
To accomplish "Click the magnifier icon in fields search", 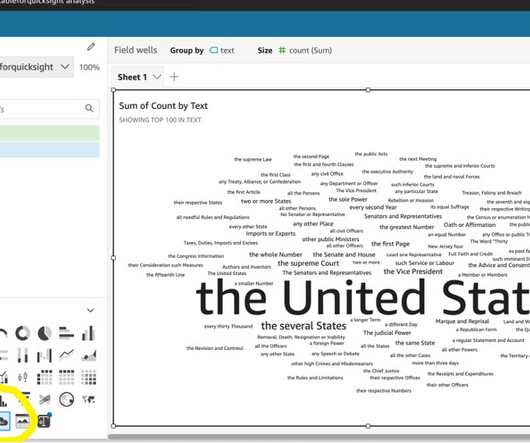I will 89,108.
